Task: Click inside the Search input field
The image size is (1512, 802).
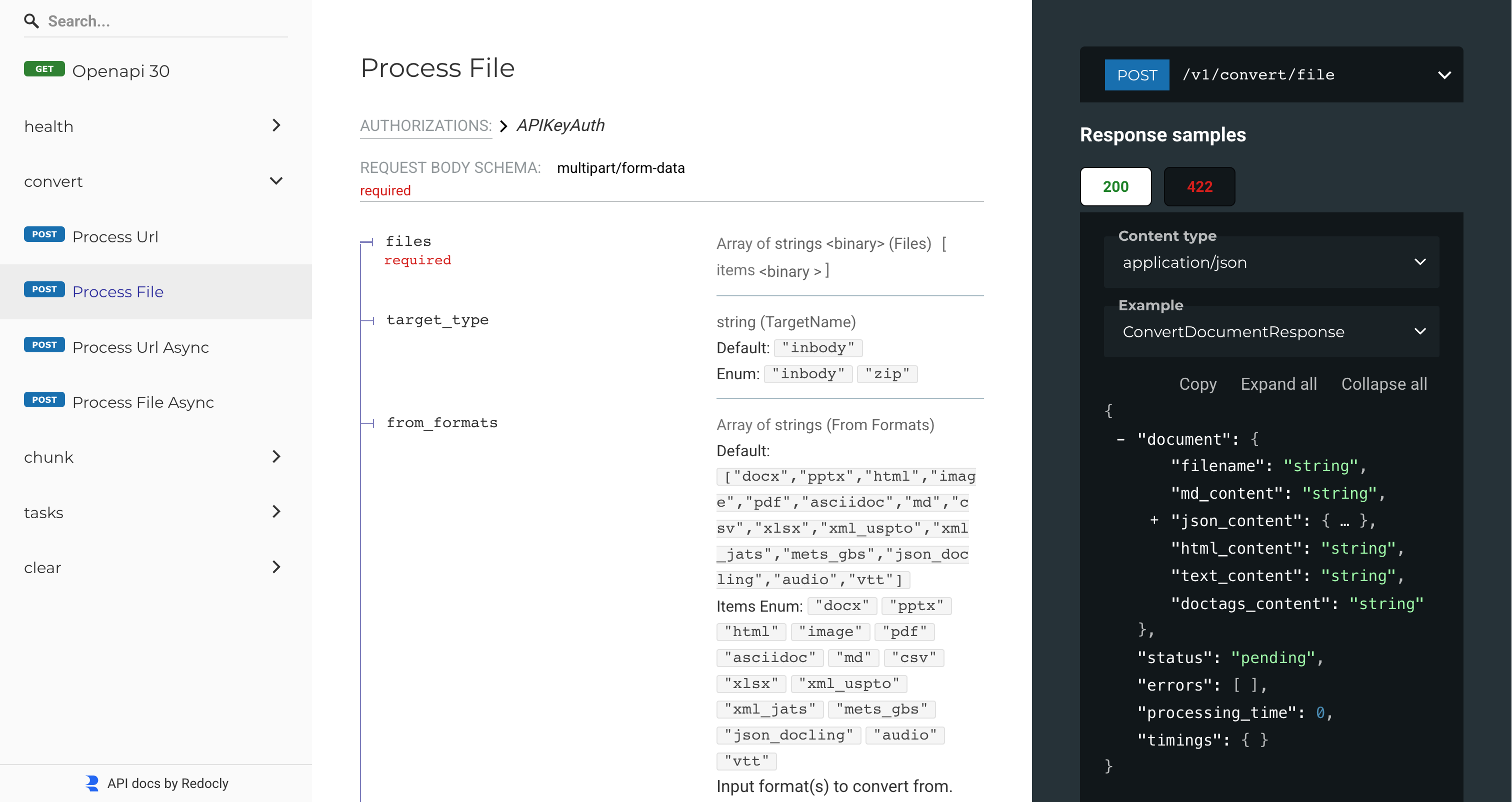Action: pyautogui.click(x=146, y=20)
